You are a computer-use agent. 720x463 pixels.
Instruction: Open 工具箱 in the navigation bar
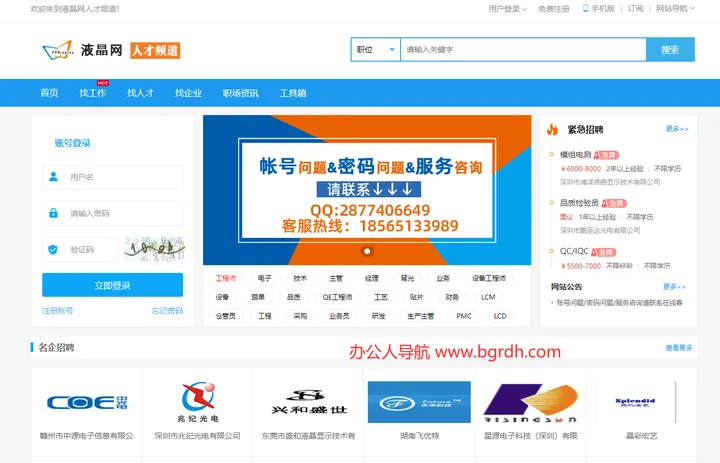click(293, 93)
